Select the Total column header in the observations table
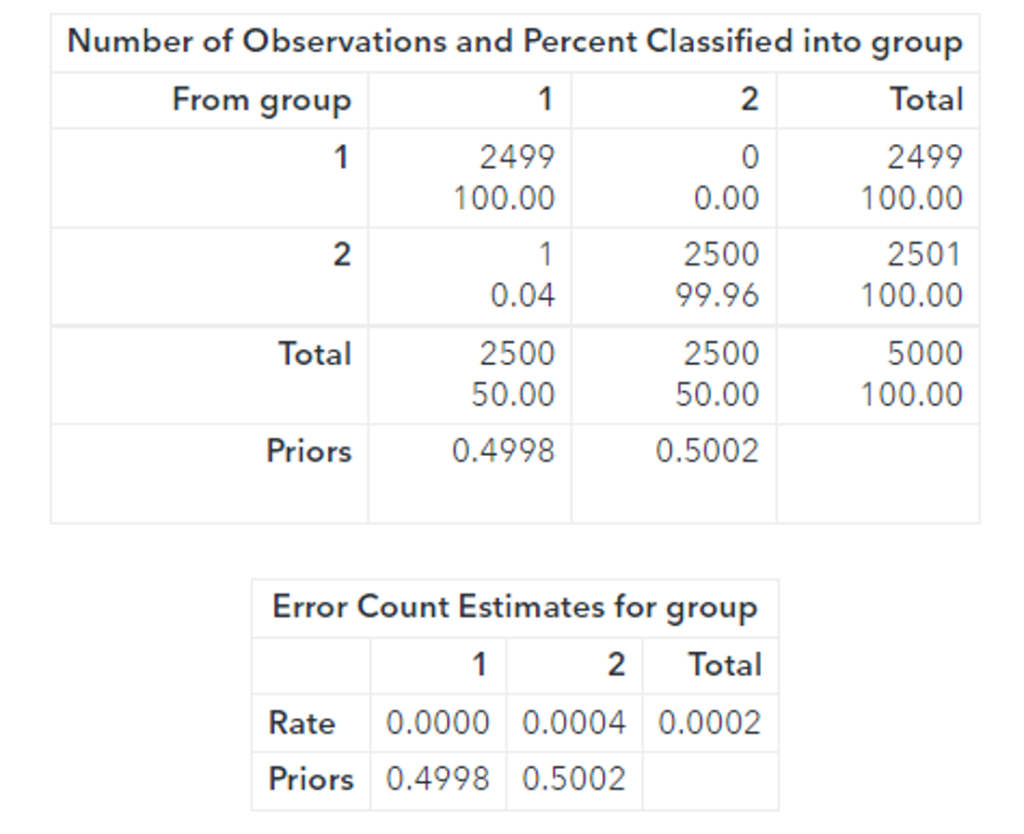This screenshot has height=834, width=1024. point(927,100)
